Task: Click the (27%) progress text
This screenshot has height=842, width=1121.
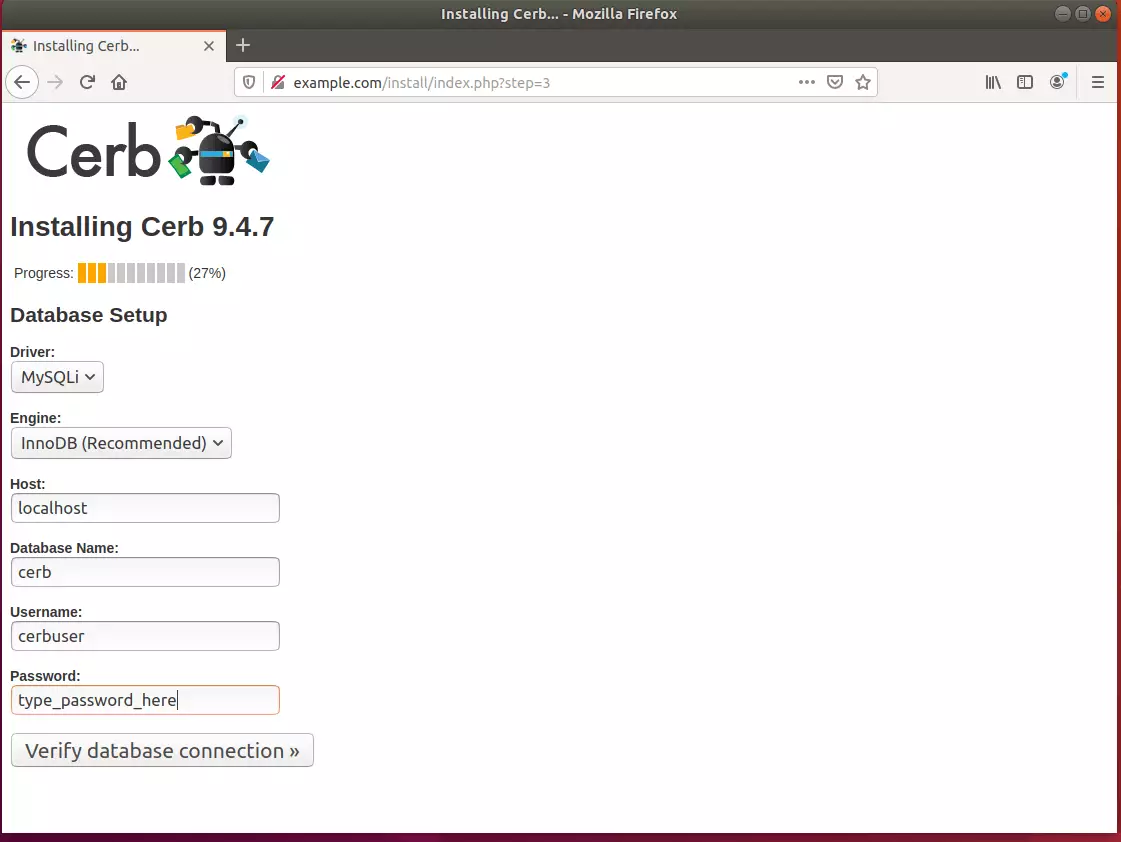Action: (x=207, y=273)
